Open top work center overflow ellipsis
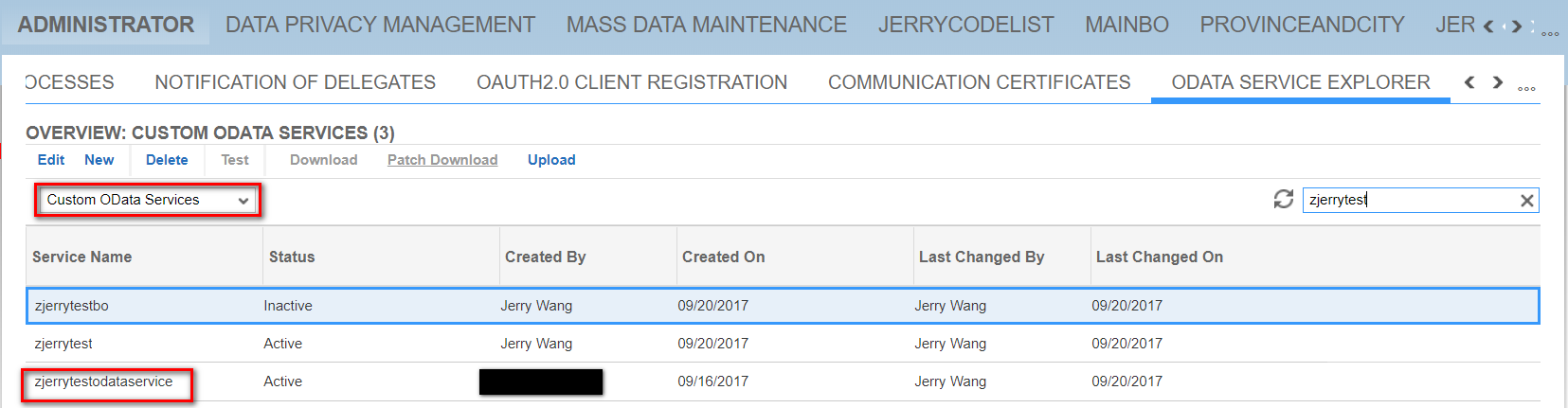 point(1550,33)
